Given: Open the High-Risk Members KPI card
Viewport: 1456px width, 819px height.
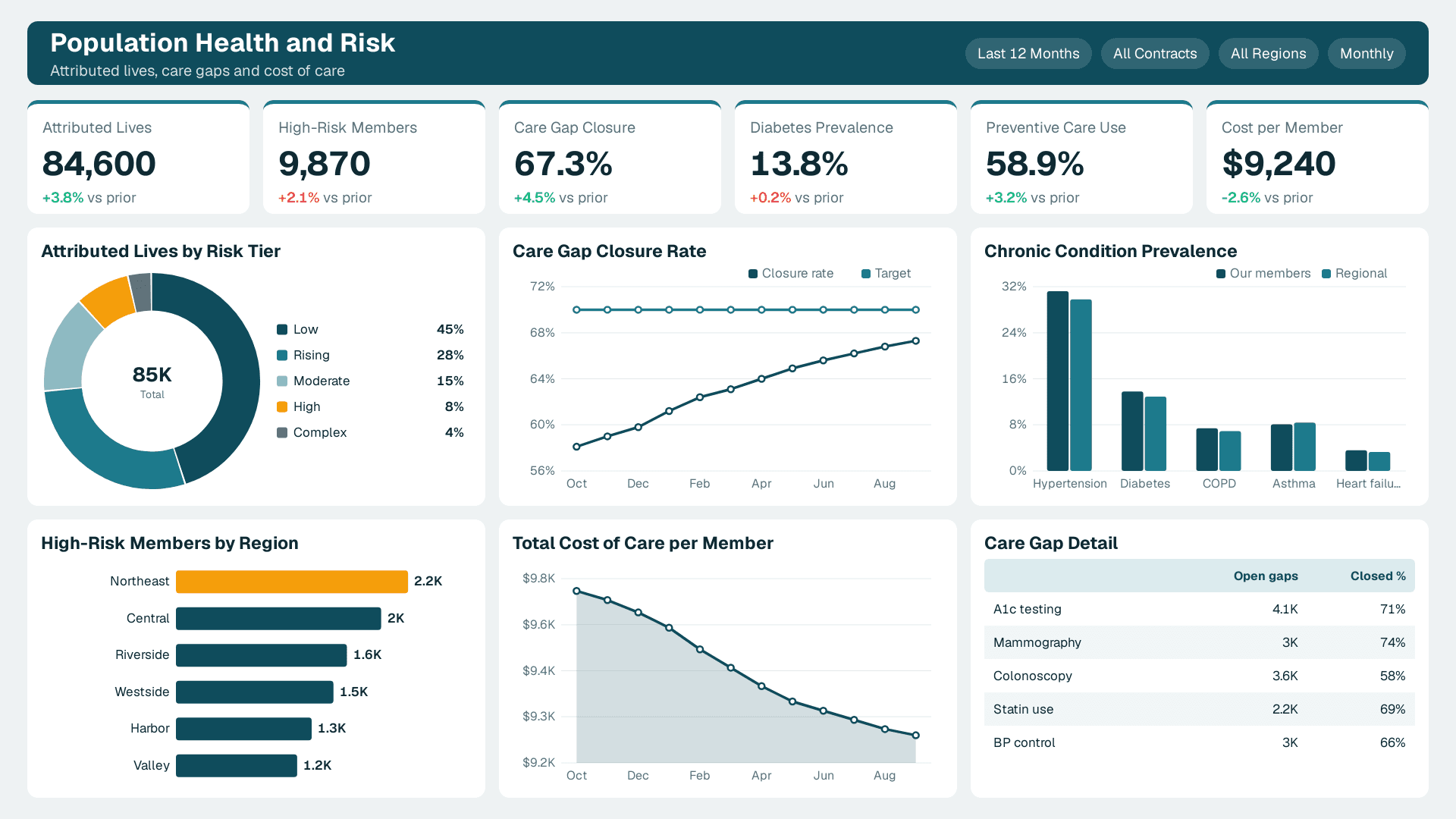Looking at the screenshot, I should [x=374, y=157].
